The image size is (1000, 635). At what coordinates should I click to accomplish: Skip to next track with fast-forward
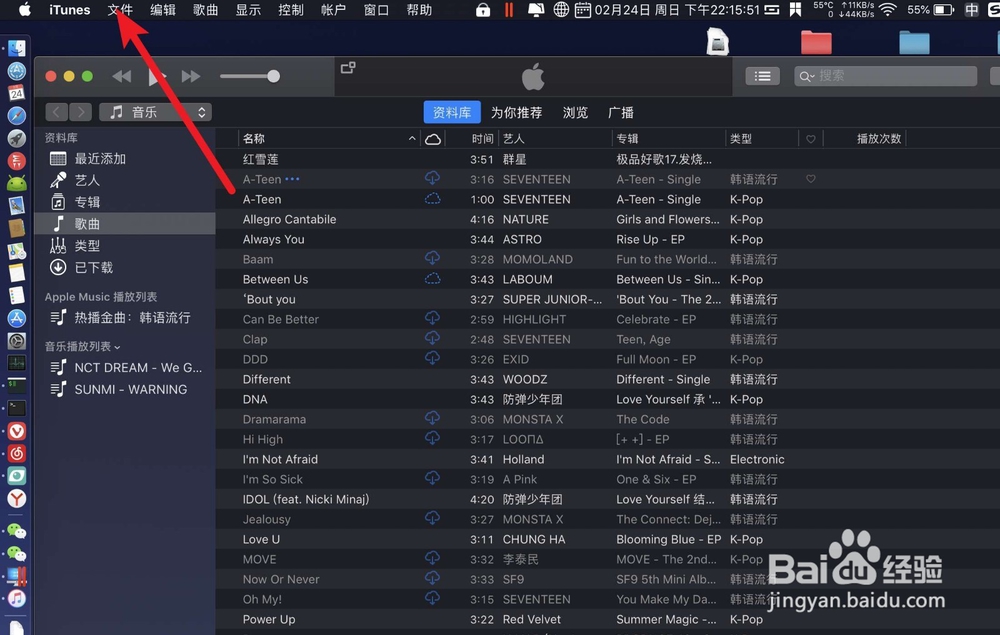(191, 77)
